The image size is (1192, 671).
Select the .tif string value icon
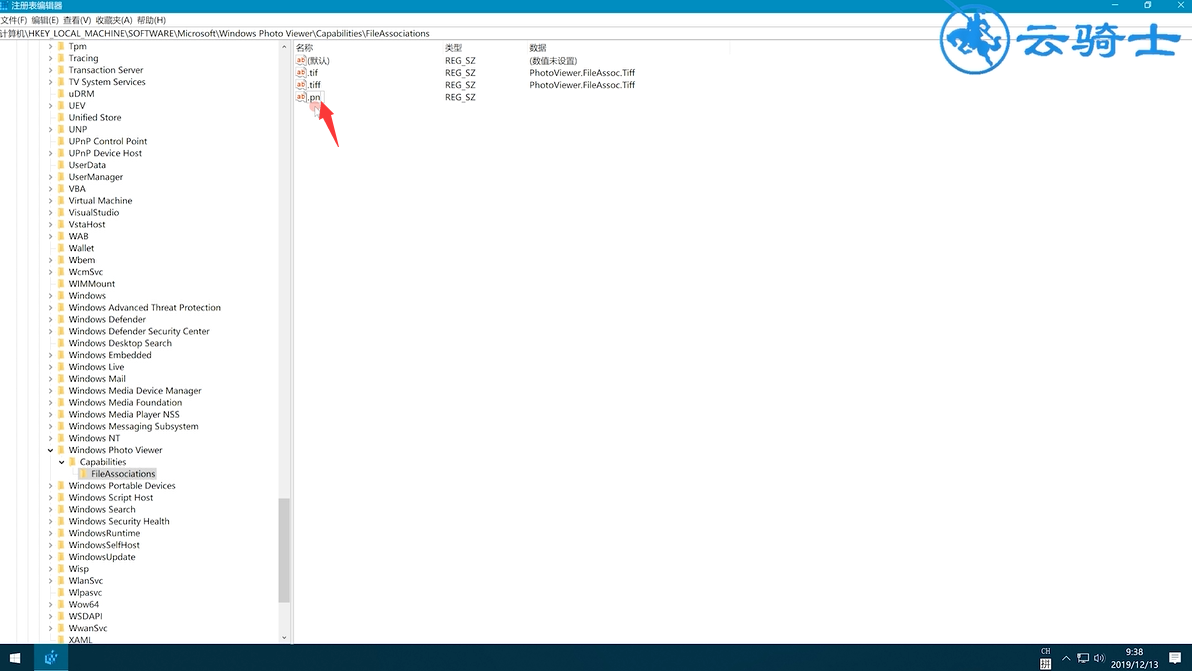pos(301,73)
